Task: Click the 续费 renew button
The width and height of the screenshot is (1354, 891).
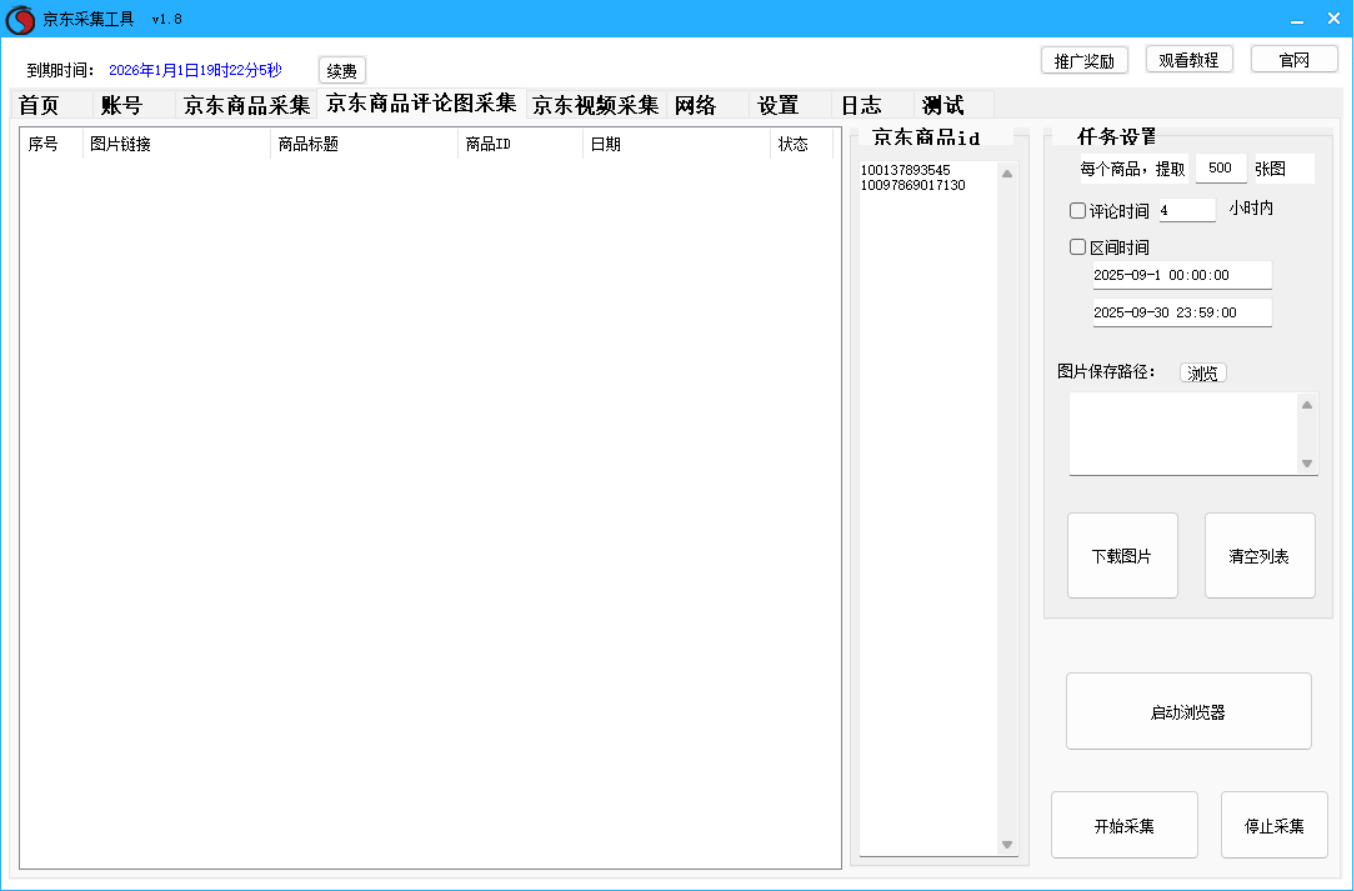Action: point(342,71)
